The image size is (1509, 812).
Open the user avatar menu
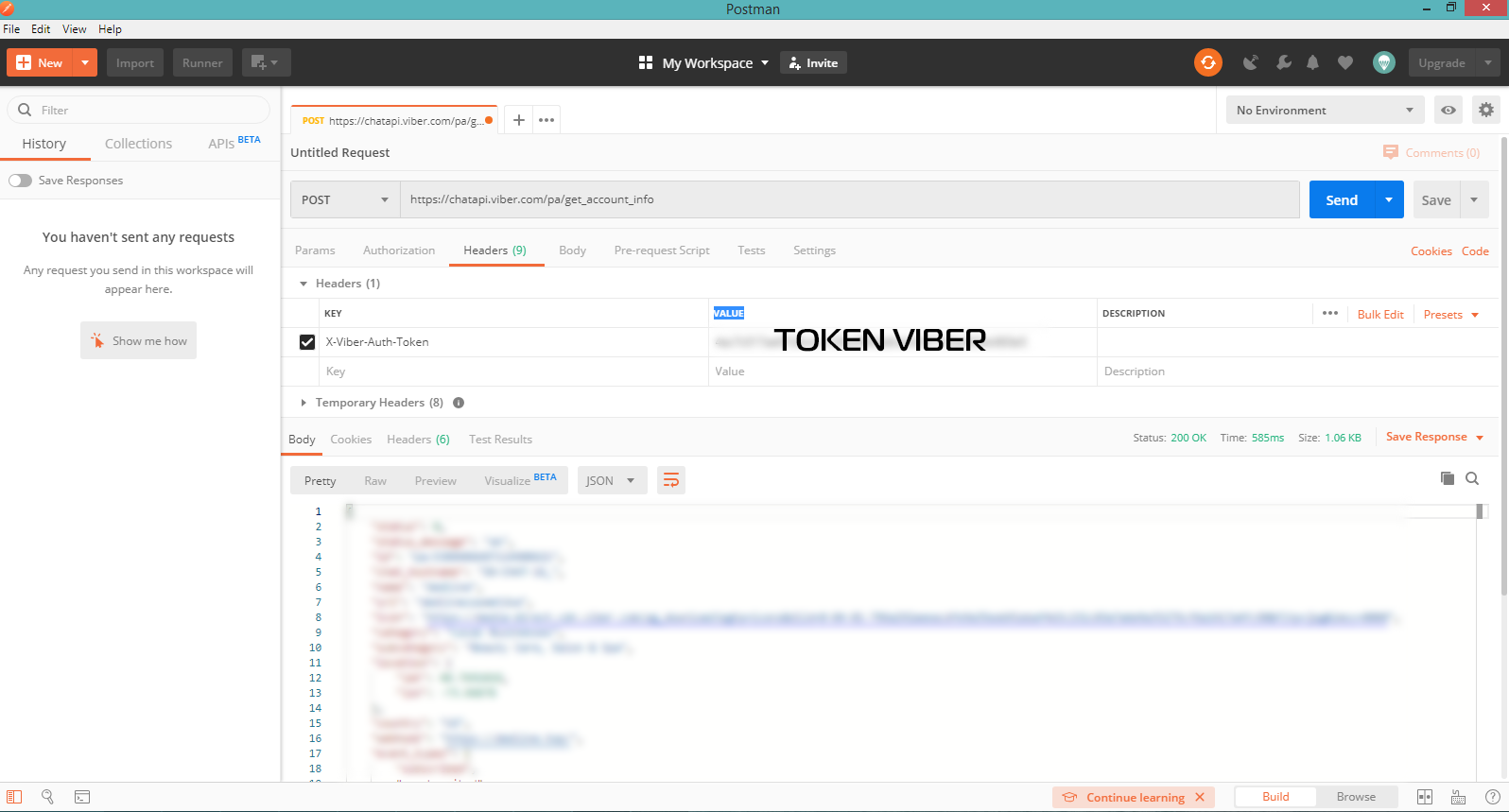tap(1384, 62)
